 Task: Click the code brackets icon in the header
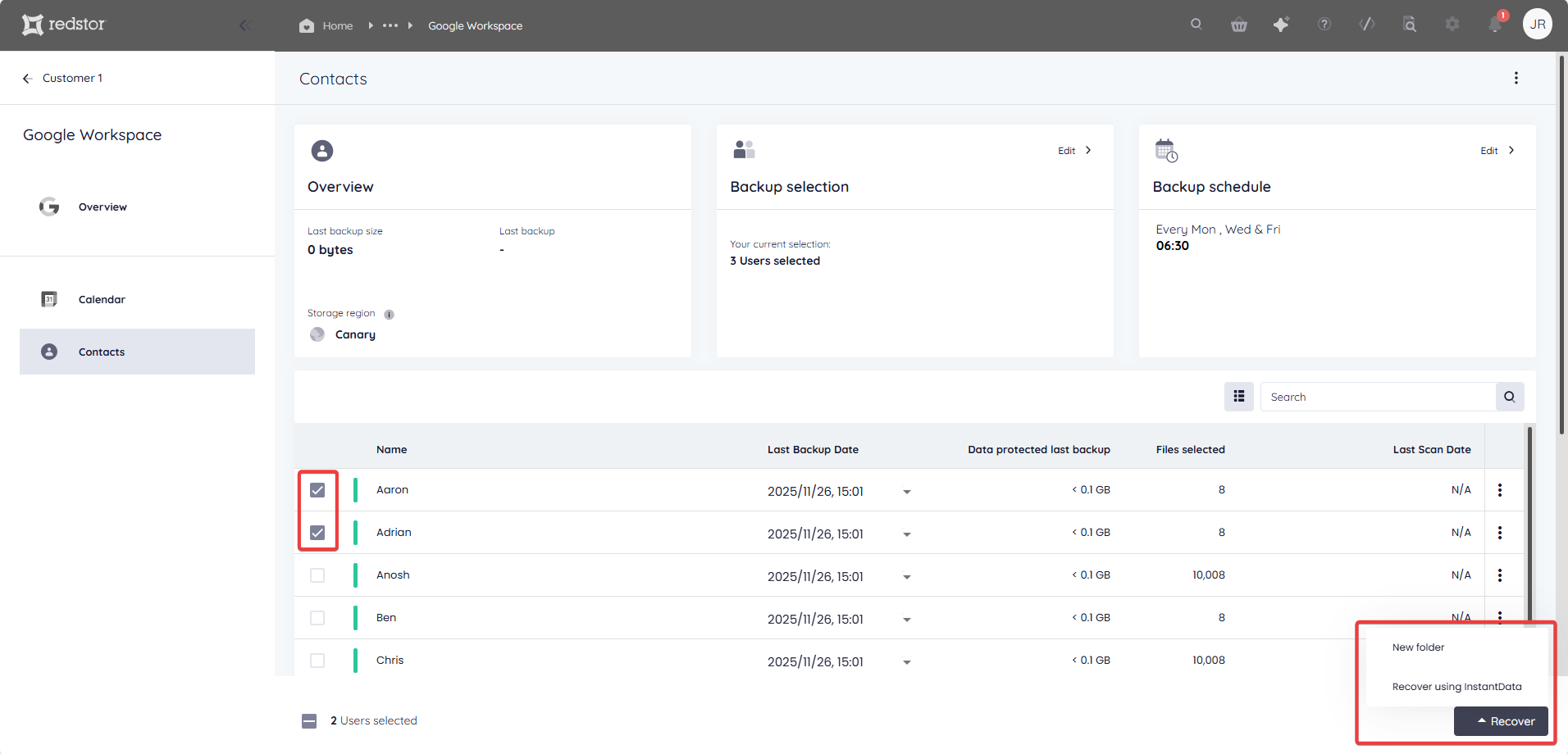coord(1367,25)
